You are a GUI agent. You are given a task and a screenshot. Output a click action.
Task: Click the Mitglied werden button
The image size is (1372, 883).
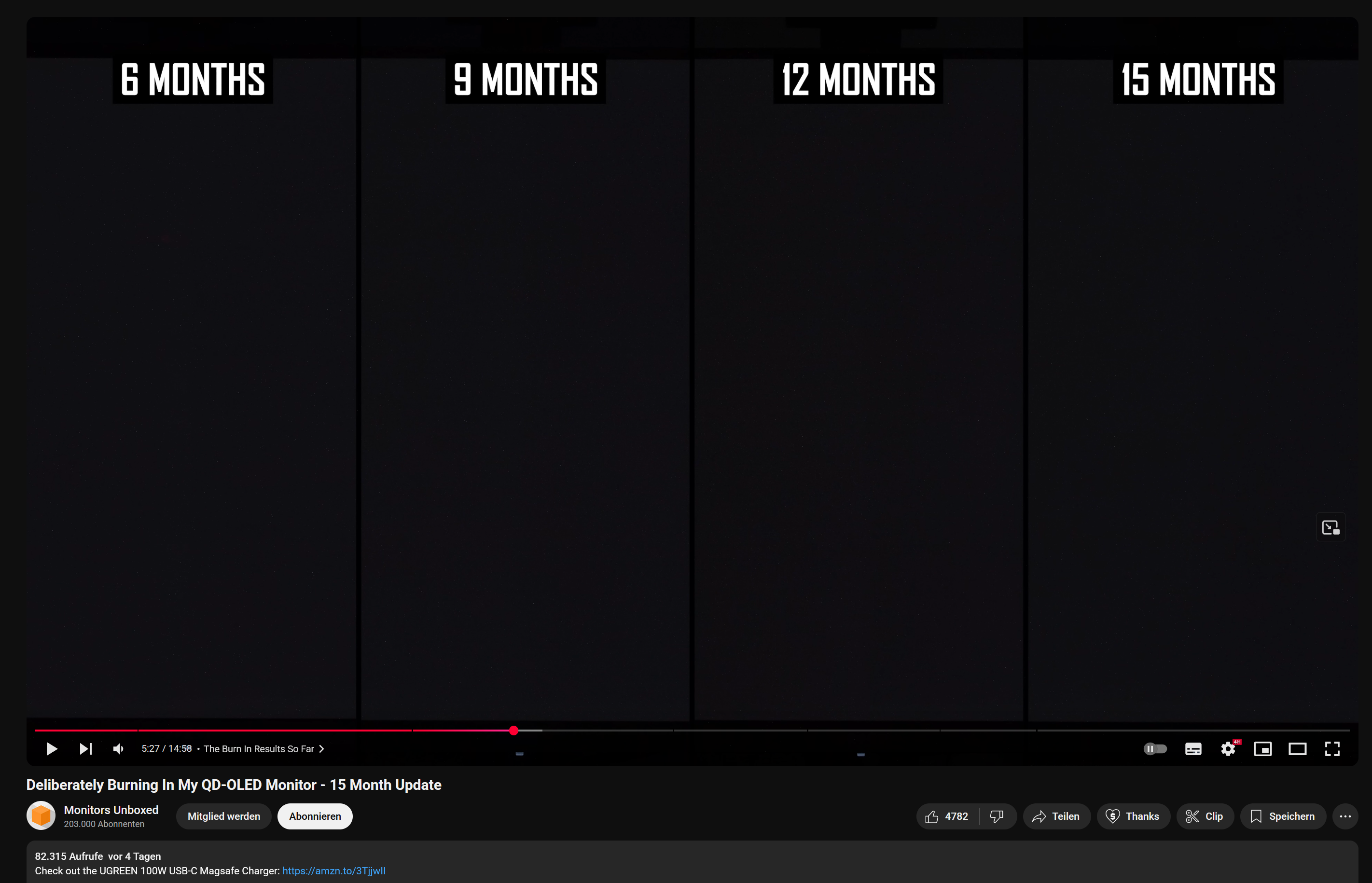[223, 816]
